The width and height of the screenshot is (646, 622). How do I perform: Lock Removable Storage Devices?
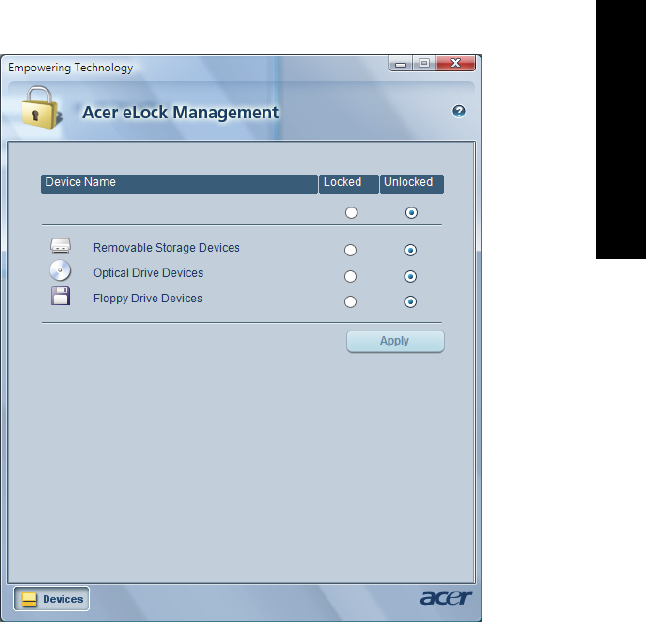[x=350, y=250]
